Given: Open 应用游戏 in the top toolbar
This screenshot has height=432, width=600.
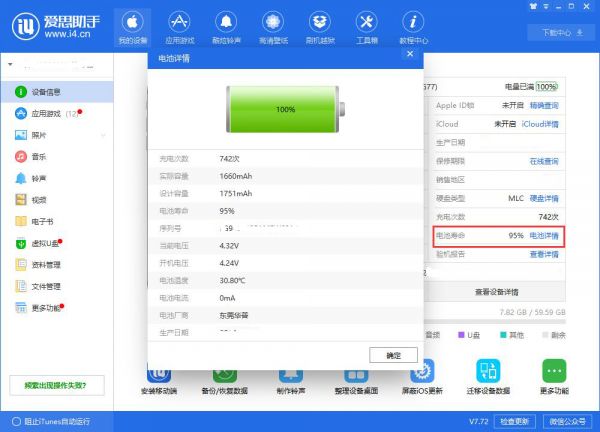Looking at the screenshot, I should point(179,28).
